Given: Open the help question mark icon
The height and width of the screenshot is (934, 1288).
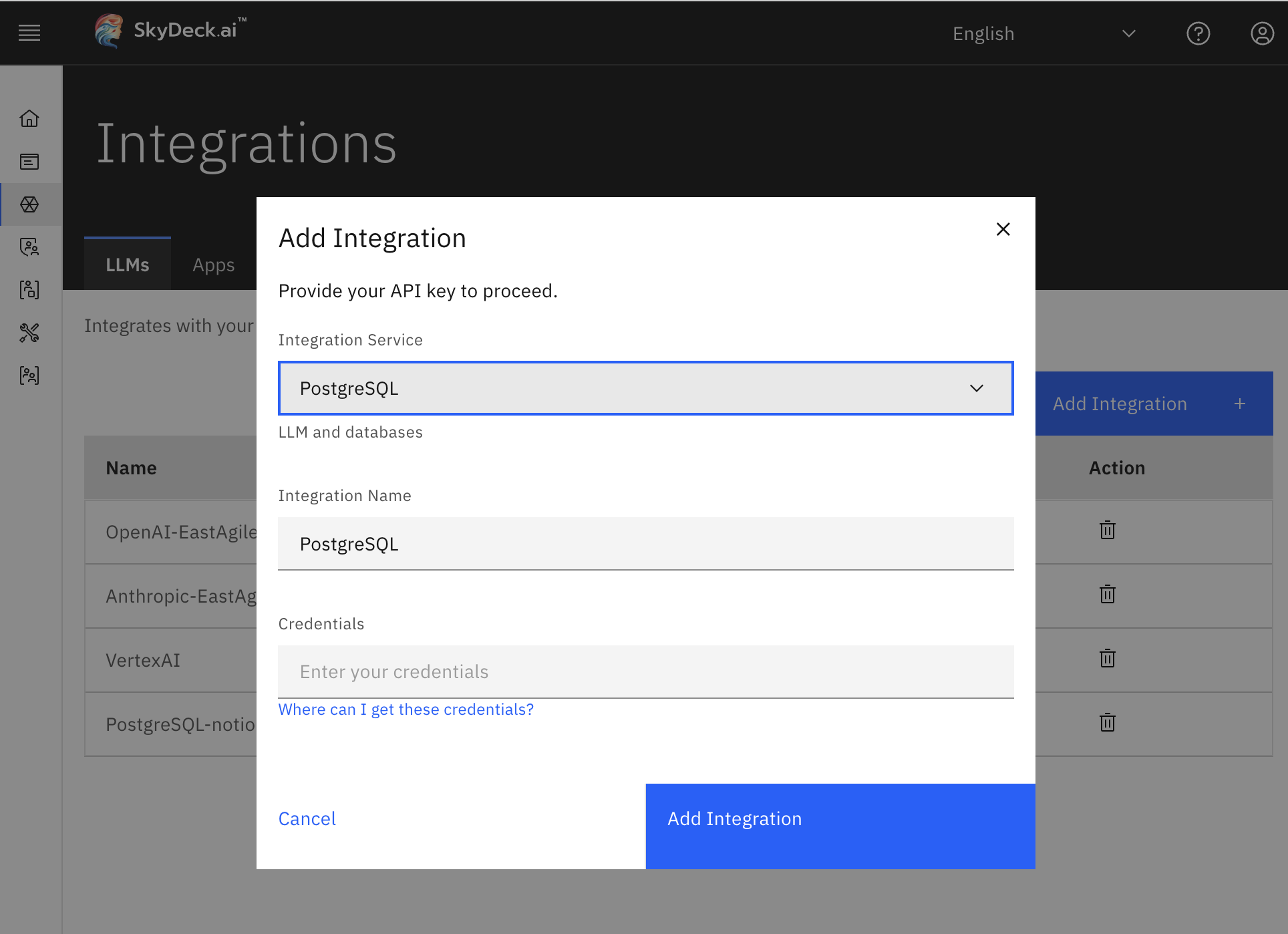Looking at the screenshot, I should pyautogui.click(x=1198, y=33).
